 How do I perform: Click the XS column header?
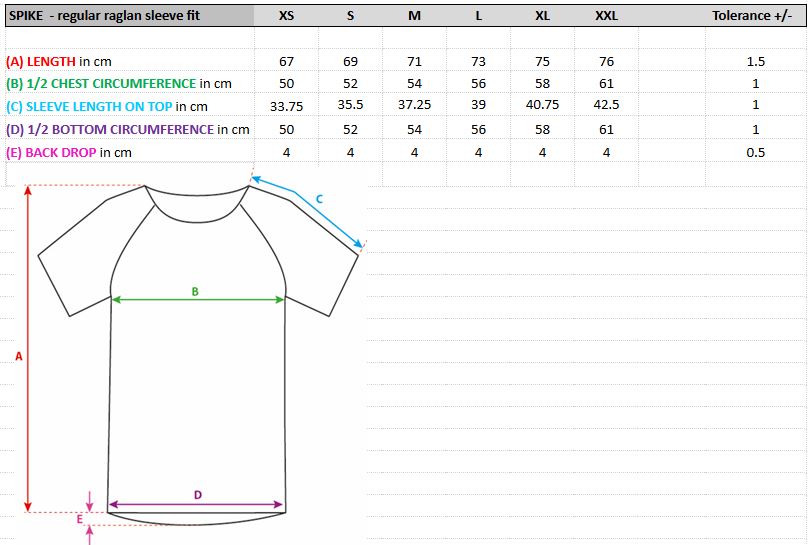(287, 16)
